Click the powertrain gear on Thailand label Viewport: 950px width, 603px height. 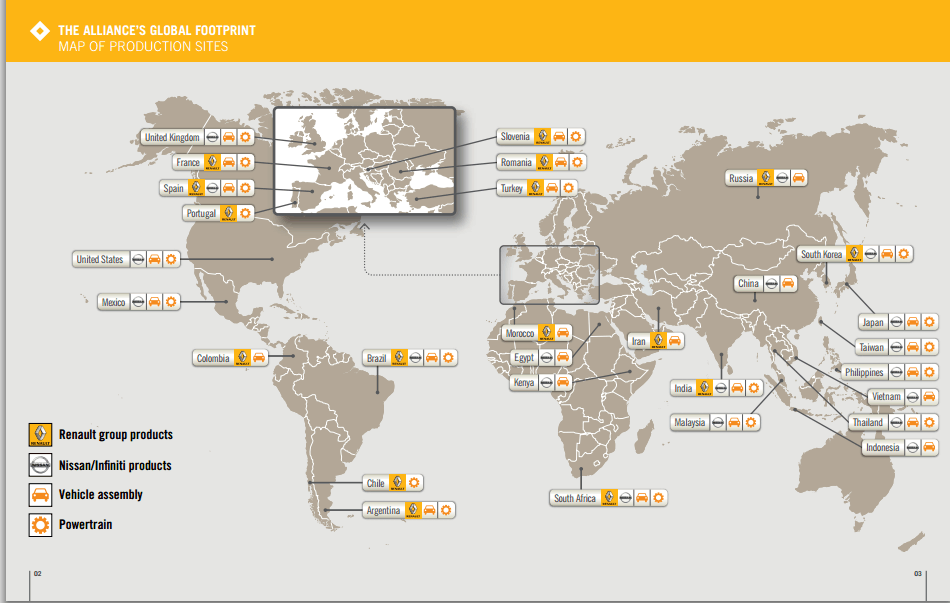(x=929, y=422)
